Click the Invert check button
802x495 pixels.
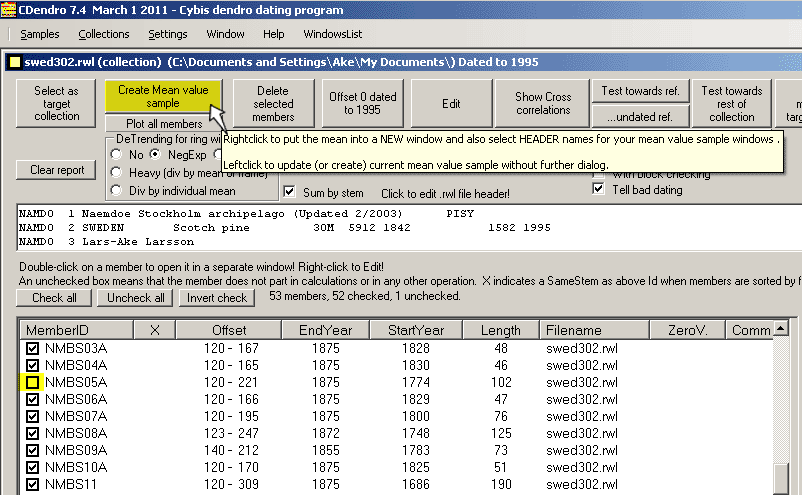217,298
